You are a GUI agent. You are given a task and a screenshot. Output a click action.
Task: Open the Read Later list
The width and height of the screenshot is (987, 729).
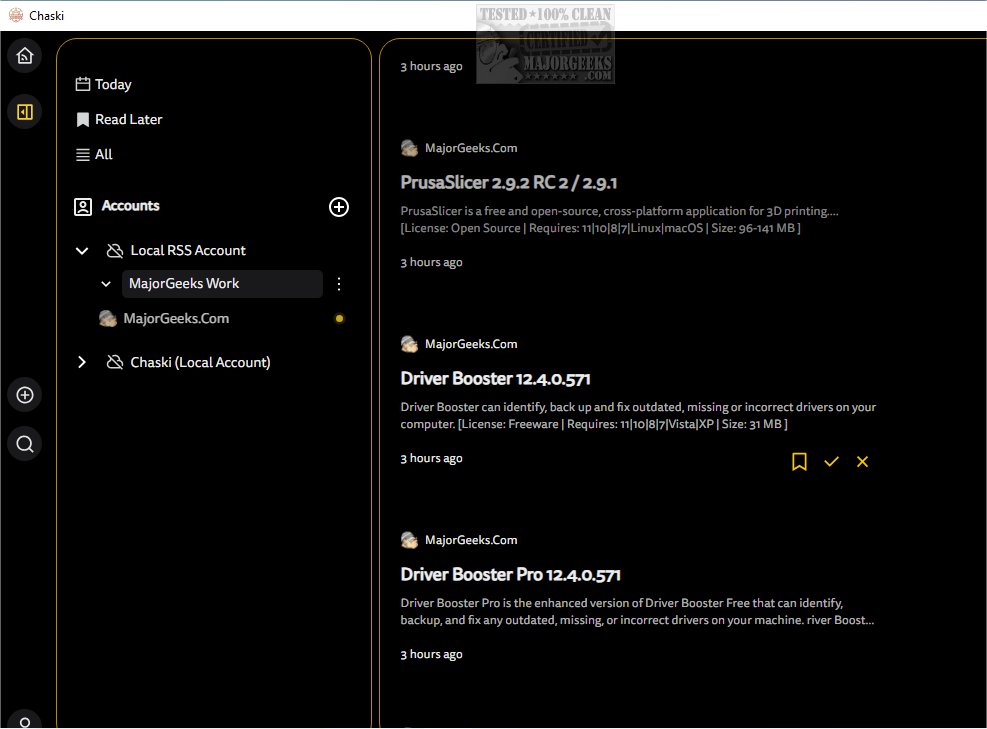tap(128, 120)
